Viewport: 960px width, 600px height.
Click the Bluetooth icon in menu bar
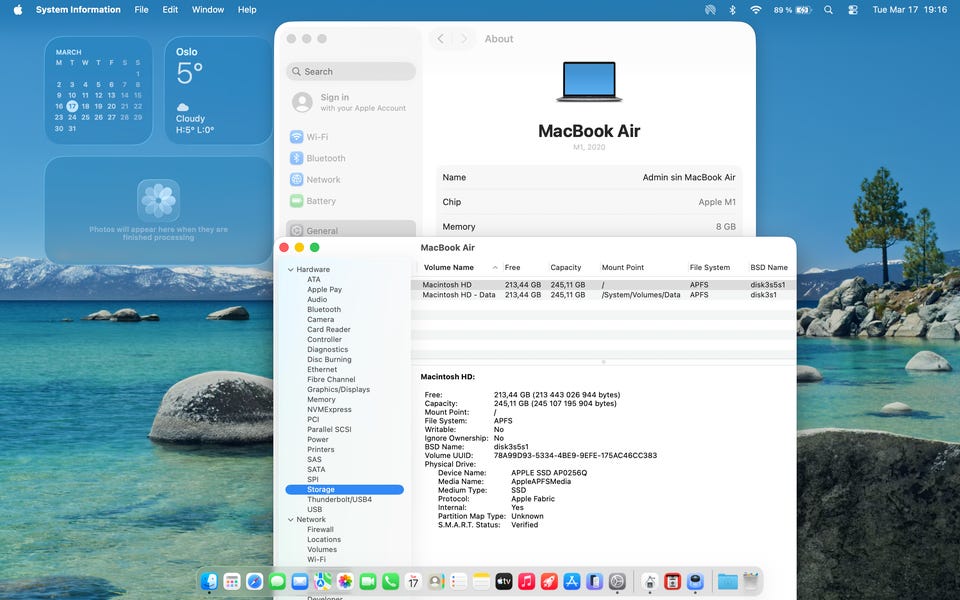tap(732, 10)
